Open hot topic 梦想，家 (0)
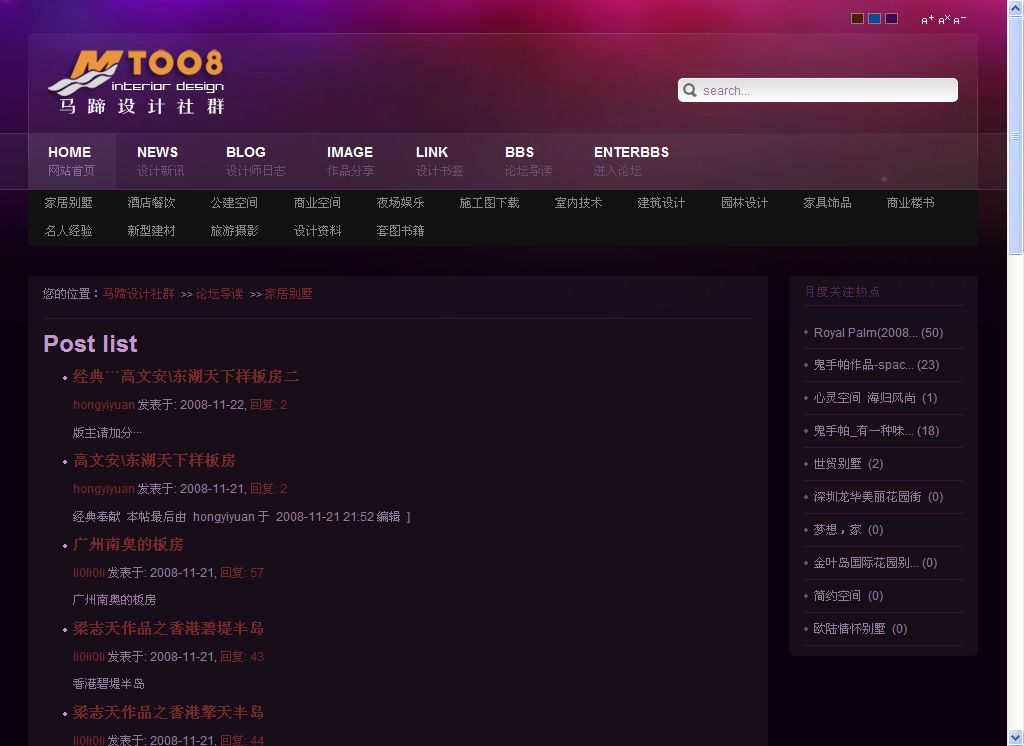Image resolution: width=1024 pixels, height=746 pixels. (848, 530)
